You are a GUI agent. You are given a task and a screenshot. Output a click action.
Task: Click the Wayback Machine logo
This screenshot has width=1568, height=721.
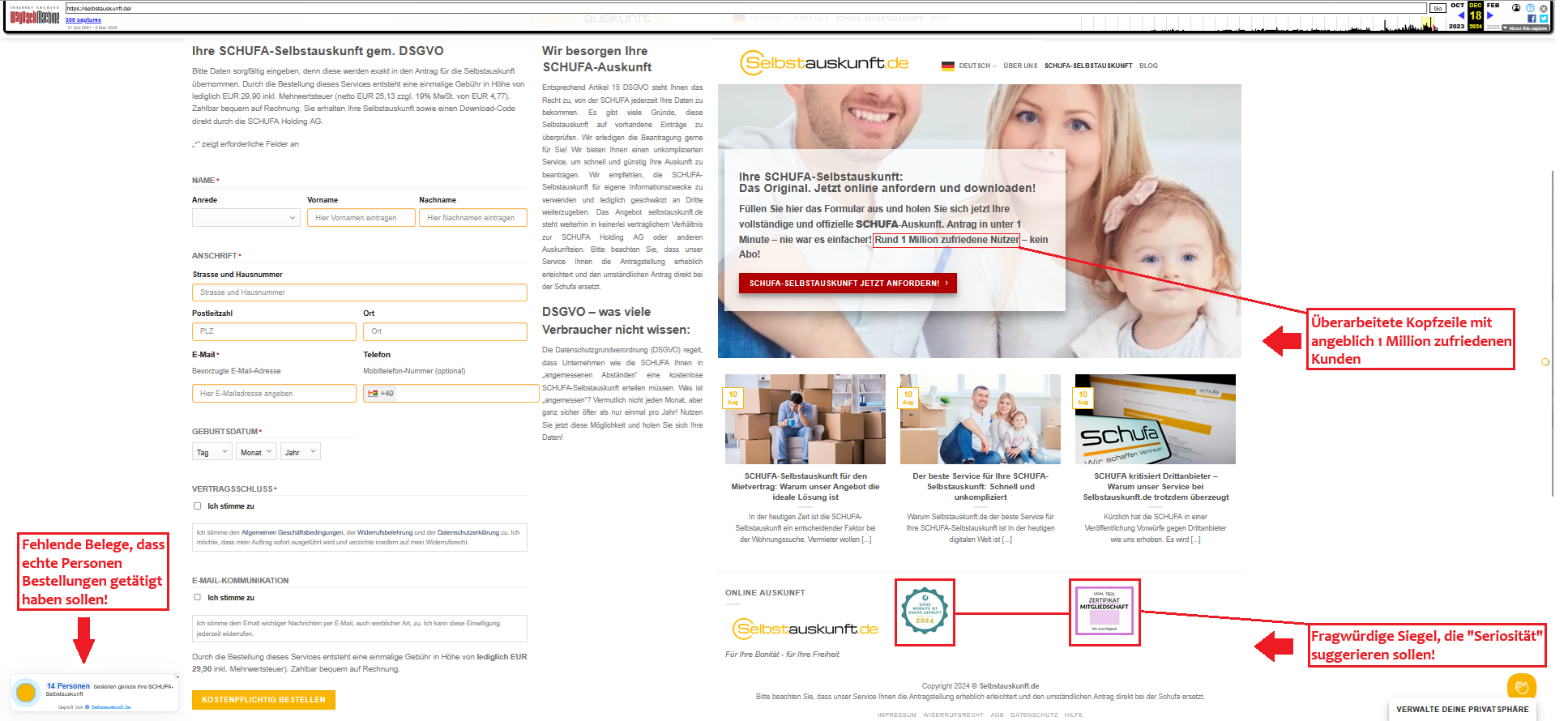click(x=34, y=16)
